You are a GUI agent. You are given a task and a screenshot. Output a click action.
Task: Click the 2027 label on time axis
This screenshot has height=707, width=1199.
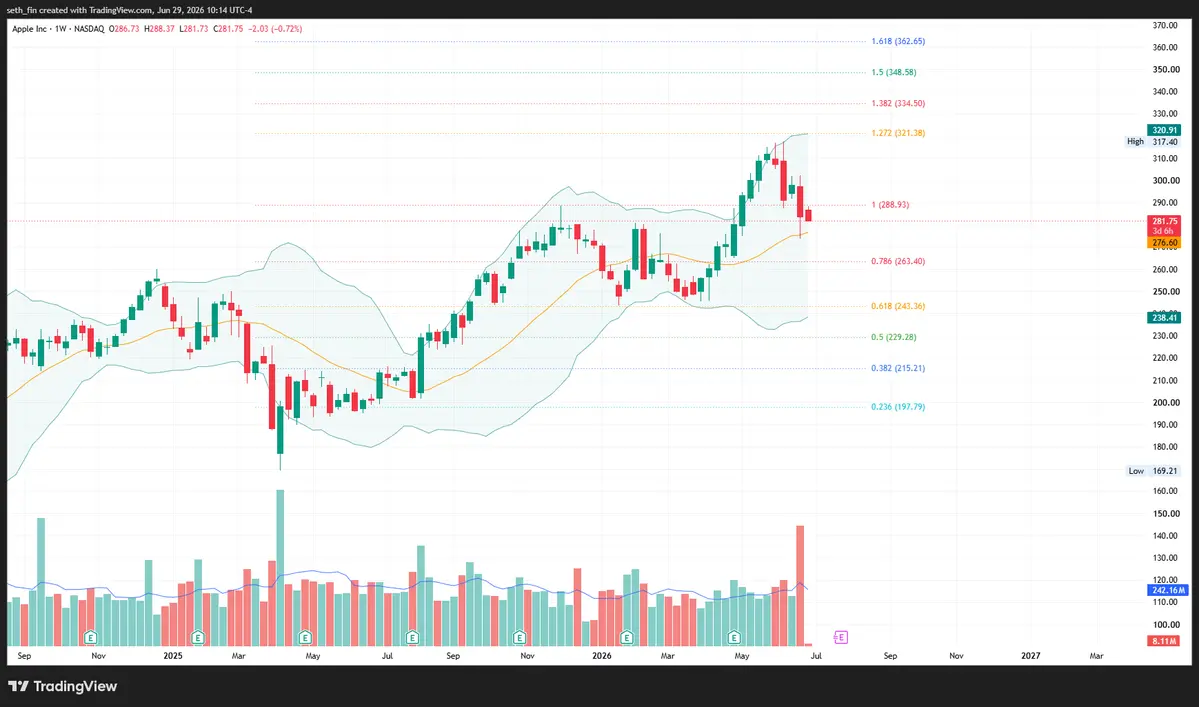(x=1031, y=656)
